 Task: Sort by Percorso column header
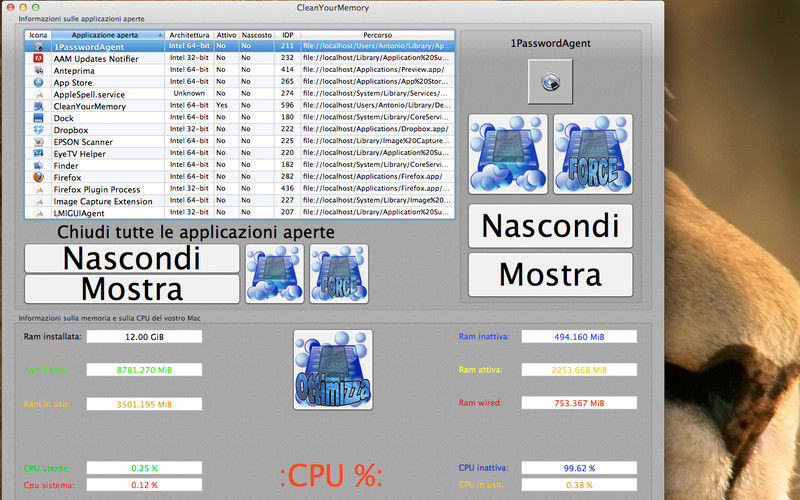pos(378,35)
